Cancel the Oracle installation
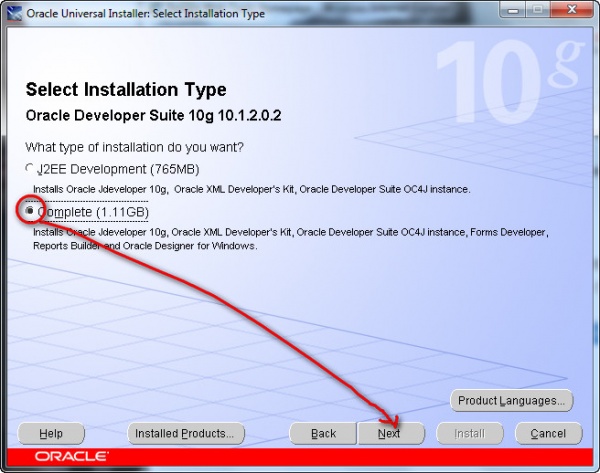Image resolution: width=600 pixels, height=473 pixels. coord(548,434)
